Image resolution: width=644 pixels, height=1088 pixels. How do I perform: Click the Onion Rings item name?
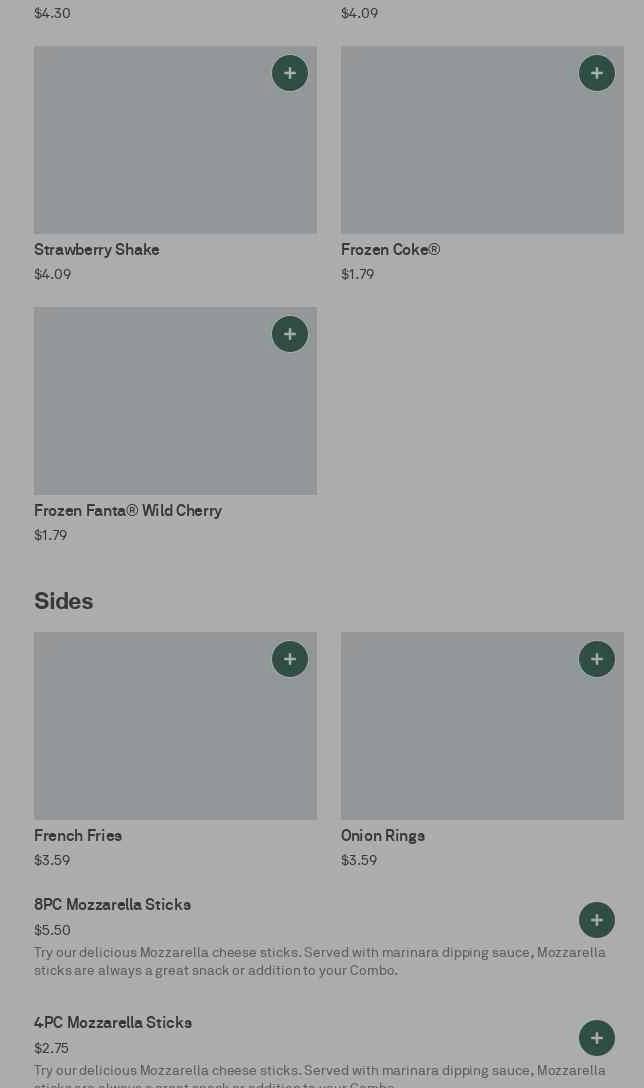[x=383, y=836]
